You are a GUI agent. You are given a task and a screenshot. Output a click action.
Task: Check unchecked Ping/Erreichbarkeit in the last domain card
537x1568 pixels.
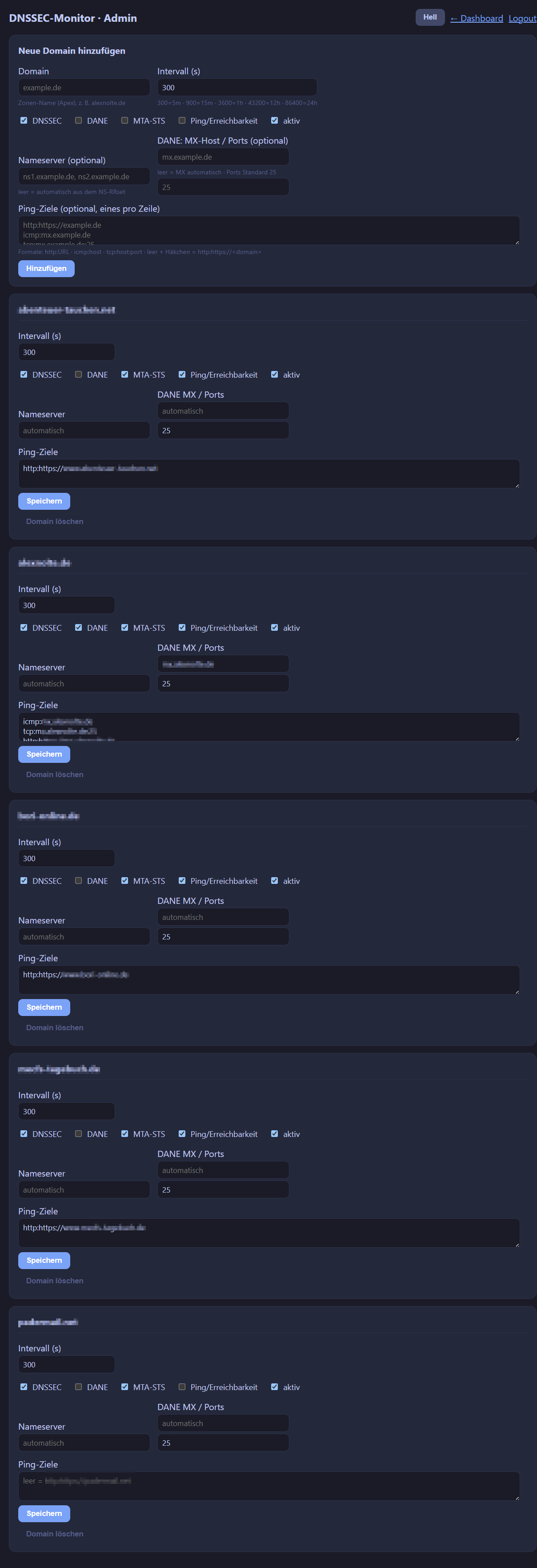click(x=182, y=1387)
